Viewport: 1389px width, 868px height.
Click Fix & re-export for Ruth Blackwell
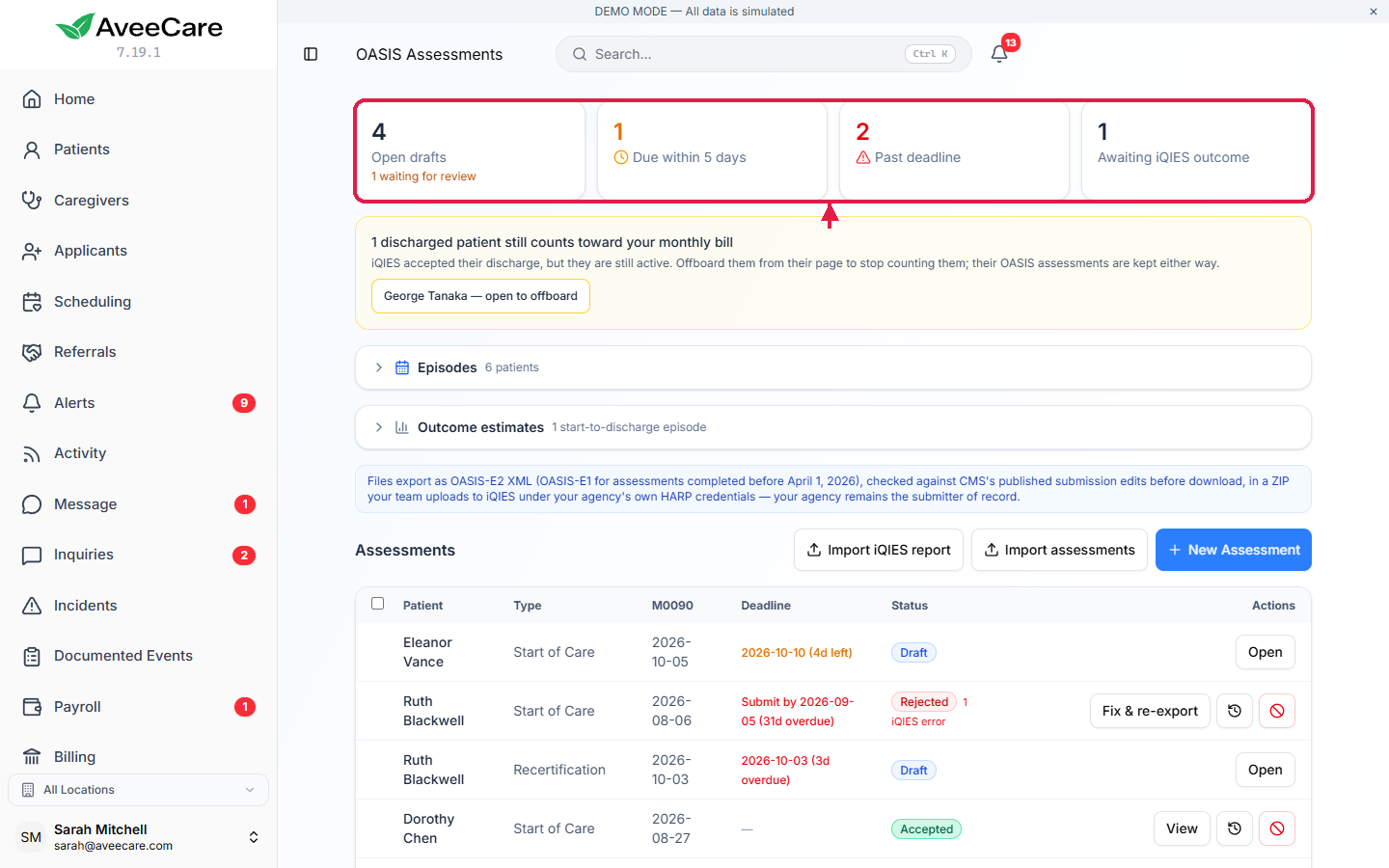pyautogui.click(x=1150, y=711)
